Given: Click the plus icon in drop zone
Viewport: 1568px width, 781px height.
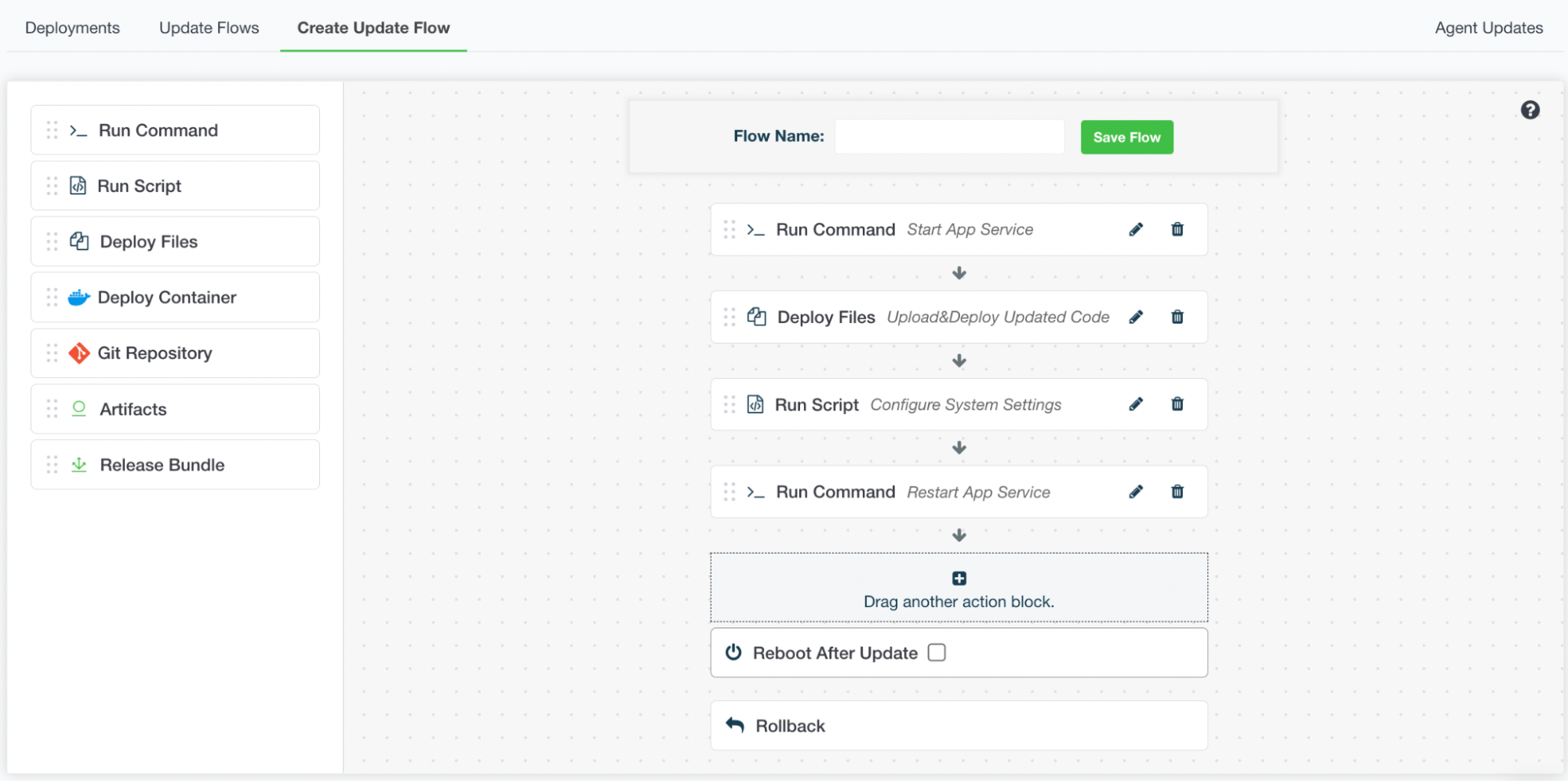Looking at the screenshot, I should pos(959,579).
